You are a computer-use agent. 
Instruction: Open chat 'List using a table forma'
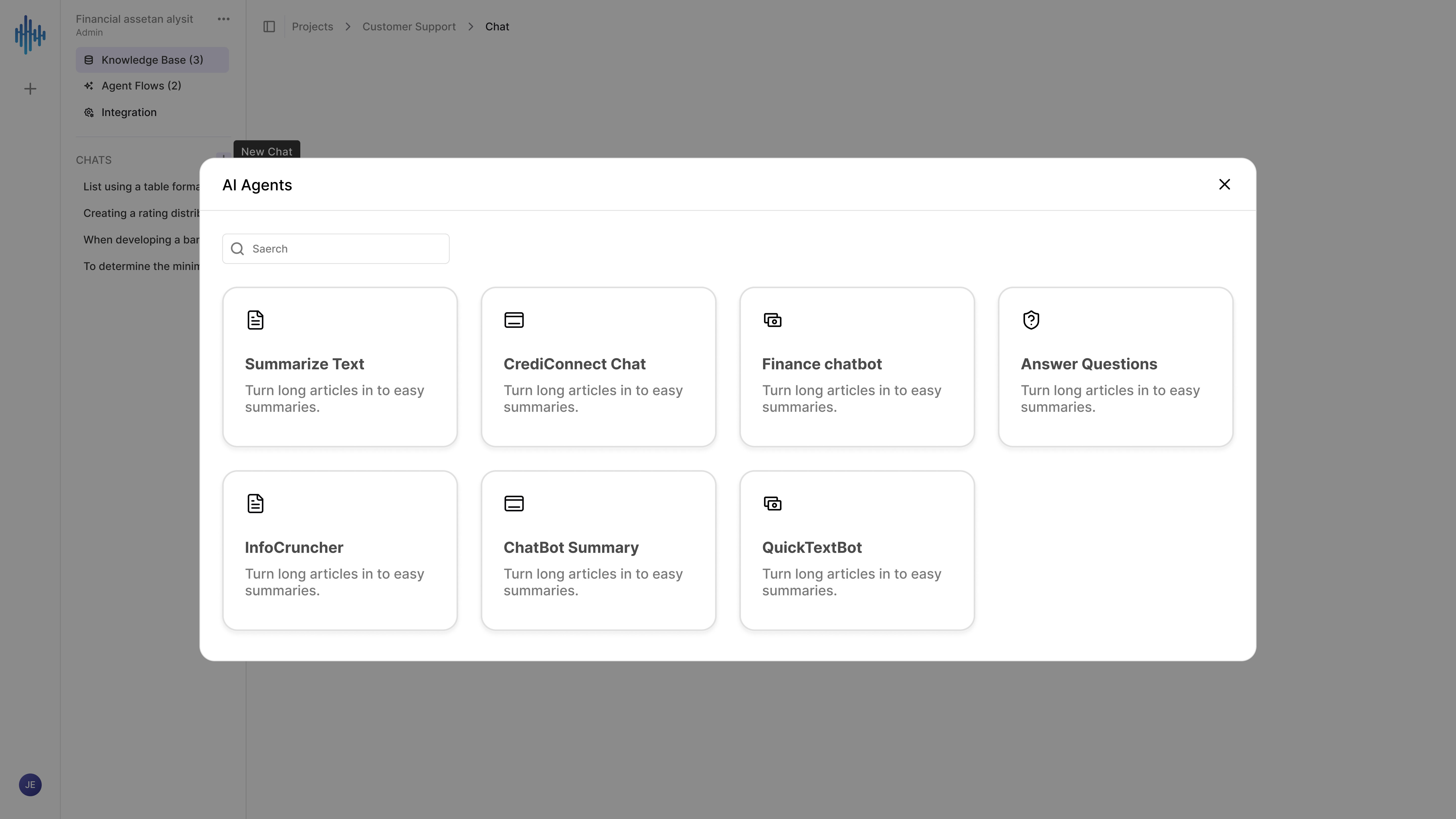(x=141, y=187)
